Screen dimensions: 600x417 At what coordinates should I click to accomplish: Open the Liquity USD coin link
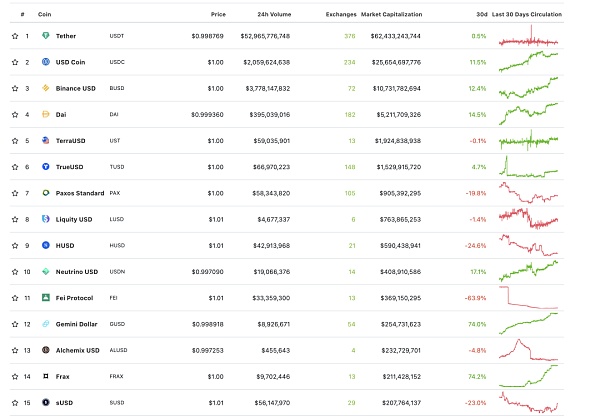tap(76, 219)
